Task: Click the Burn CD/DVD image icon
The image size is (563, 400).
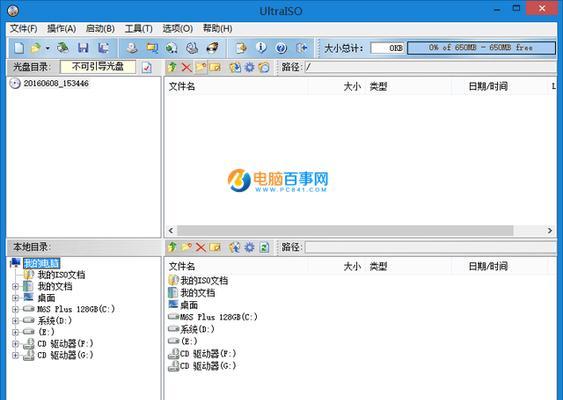Action: pos(212,48)
